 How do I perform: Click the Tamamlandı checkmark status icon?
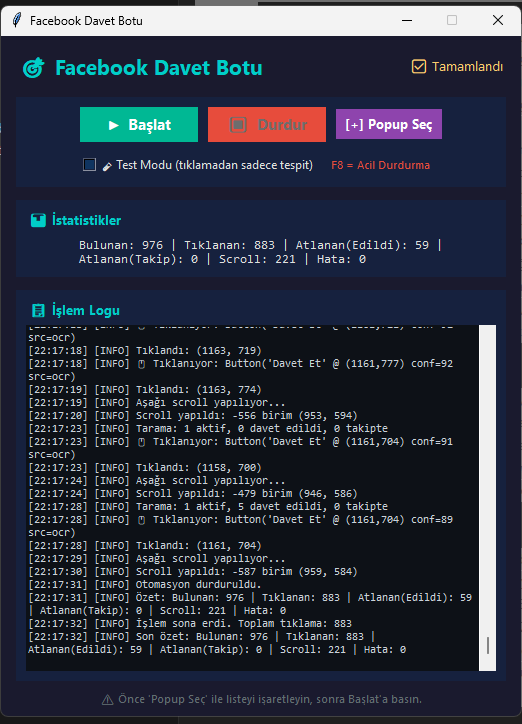click(x=419, y=66)
